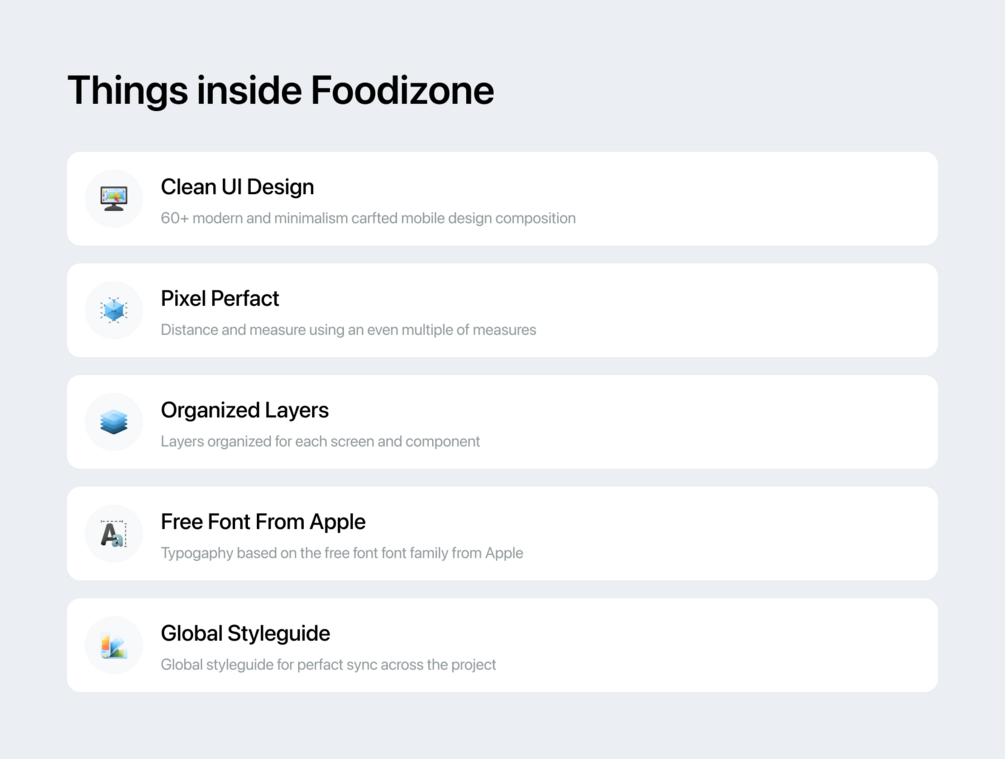Click the stacked layers icon
The width and height of the screenshot is (1005, 759).
tap(114, 423)
